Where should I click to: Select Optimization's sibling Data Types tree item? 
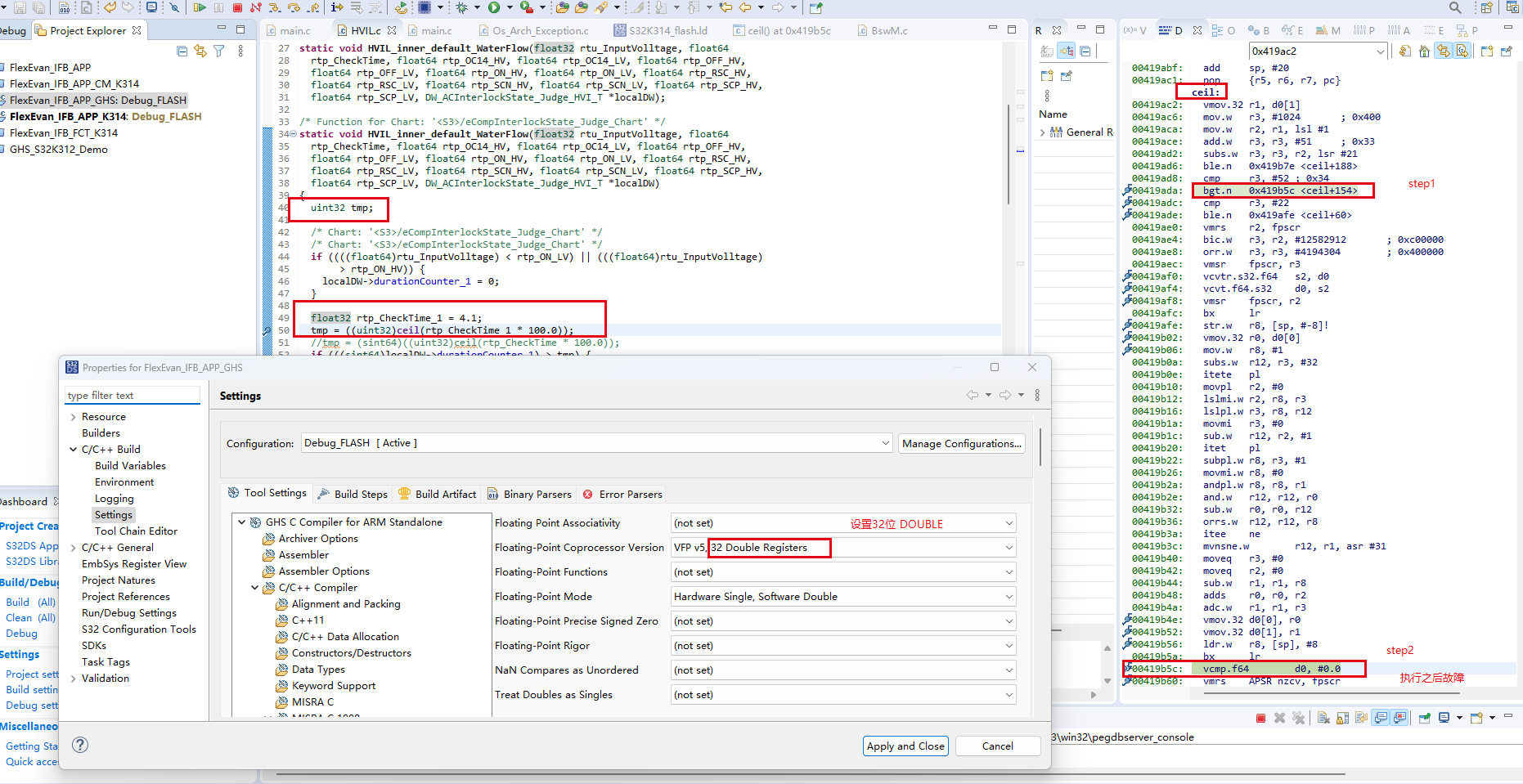(318, 670)
